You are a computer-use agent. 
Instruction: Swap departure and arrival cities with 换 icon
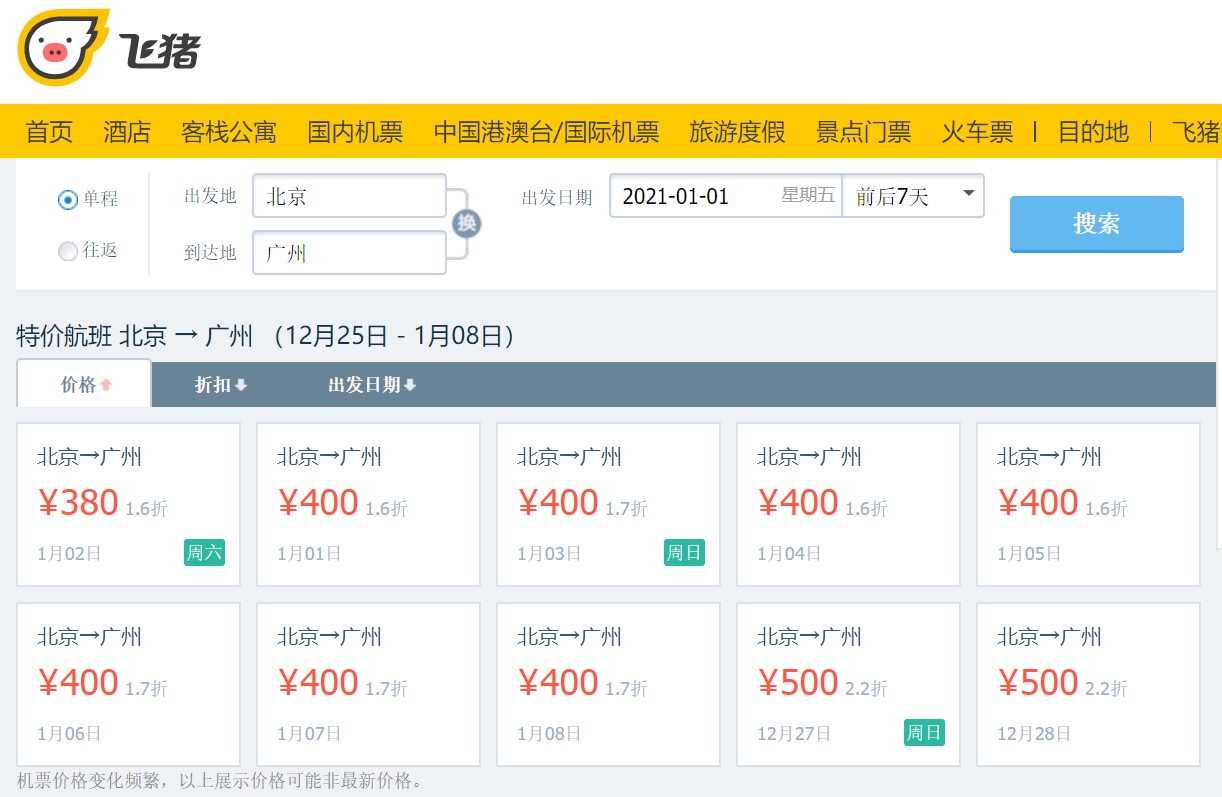[466, 224]
